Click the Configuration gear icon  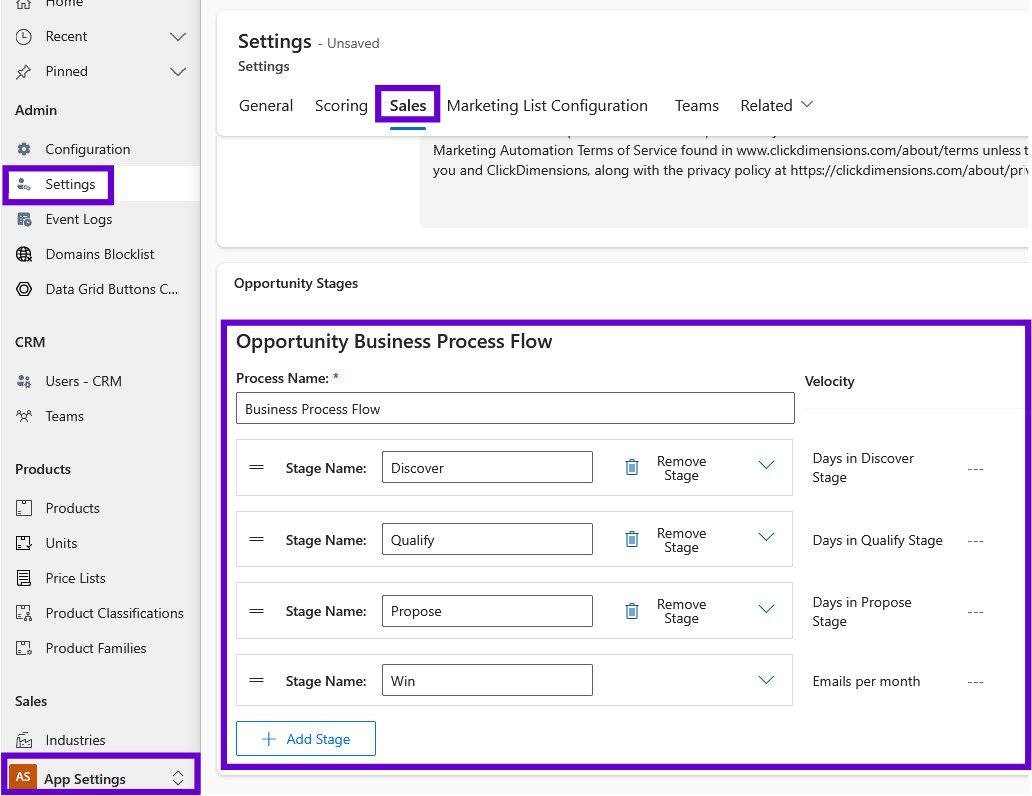coord(24,149)
